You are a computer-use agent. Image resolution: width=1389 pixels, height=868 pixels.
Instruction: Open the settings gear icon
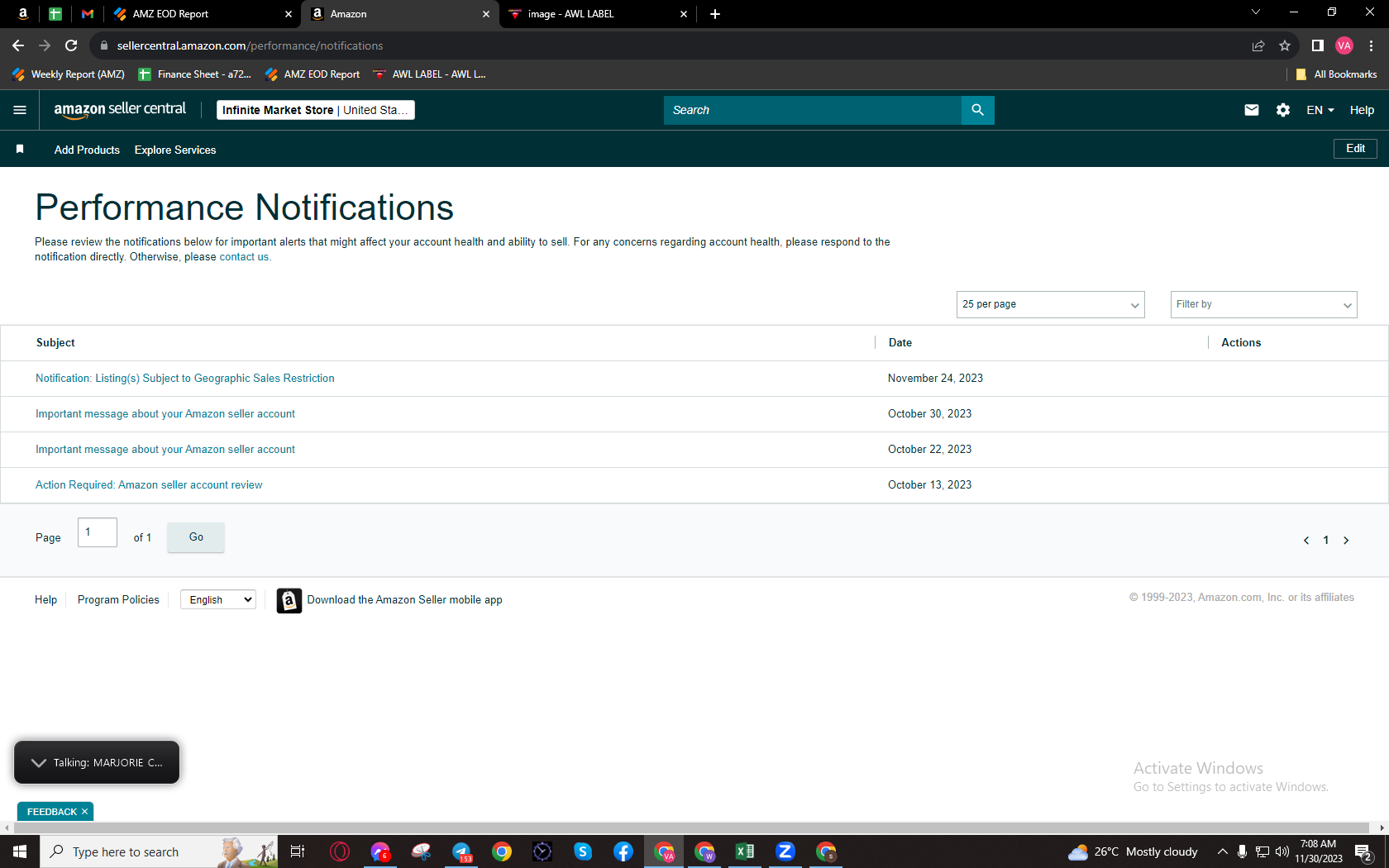tap(1282, 110)
